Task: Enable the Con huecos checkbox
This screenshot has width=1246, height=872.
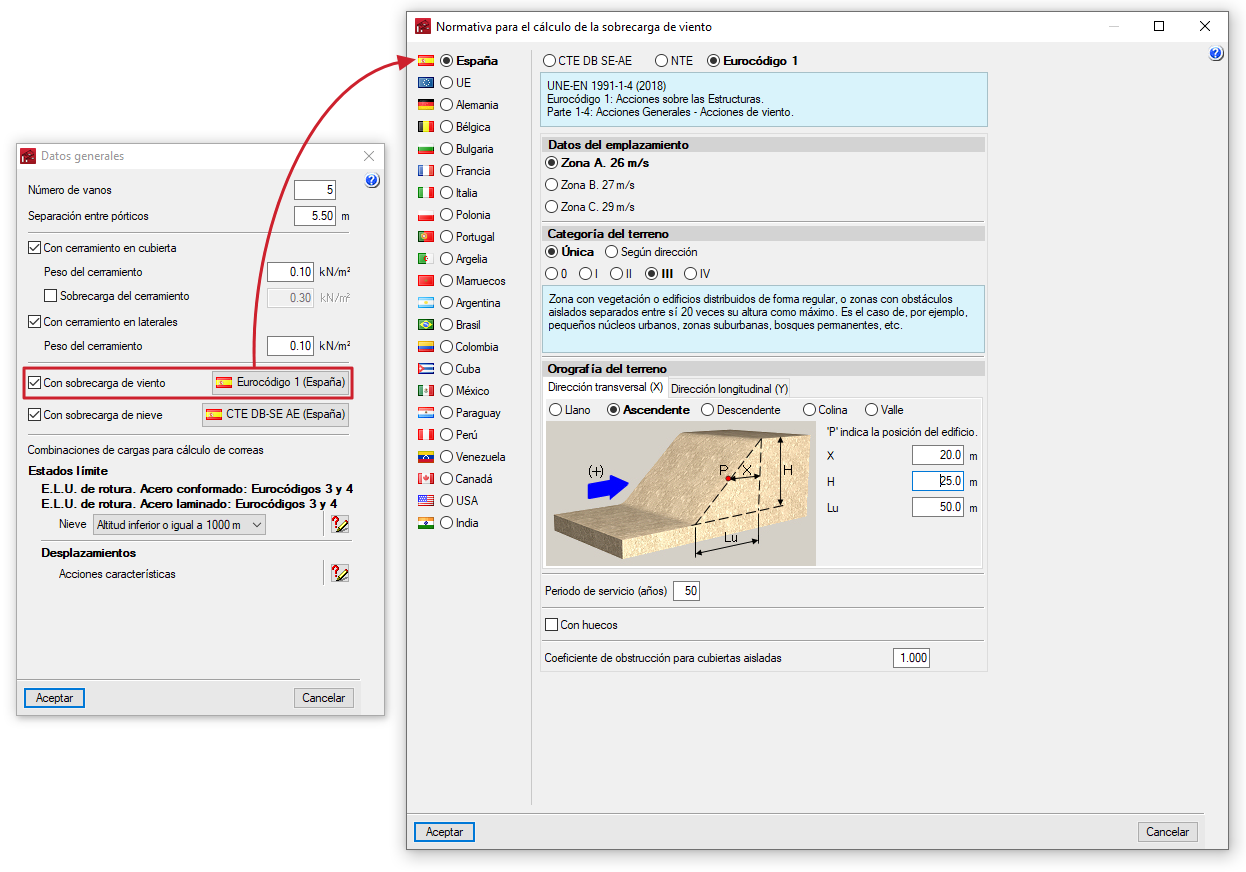Action: point(551,624)
